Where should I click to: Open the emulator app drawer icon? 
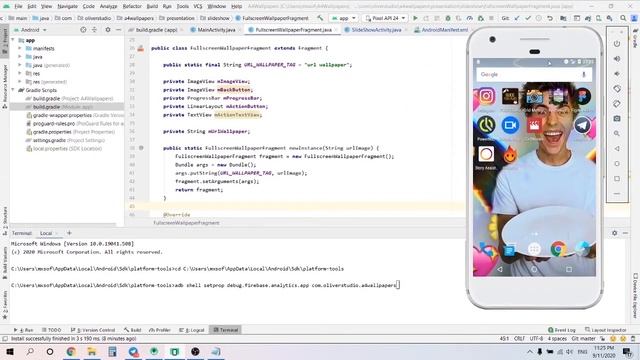point(534,248)
